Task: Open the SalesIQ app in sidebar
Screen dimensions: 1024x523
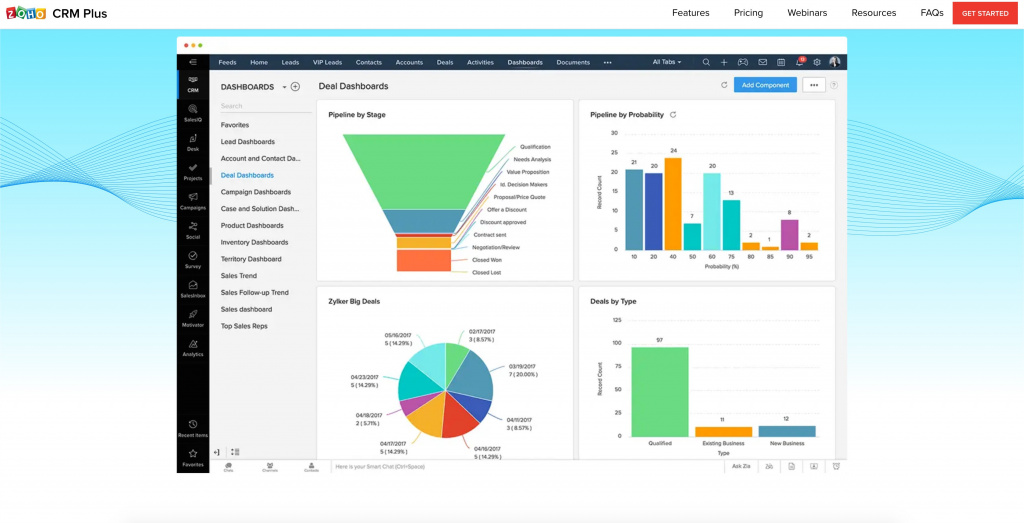Action: point(193,110)
